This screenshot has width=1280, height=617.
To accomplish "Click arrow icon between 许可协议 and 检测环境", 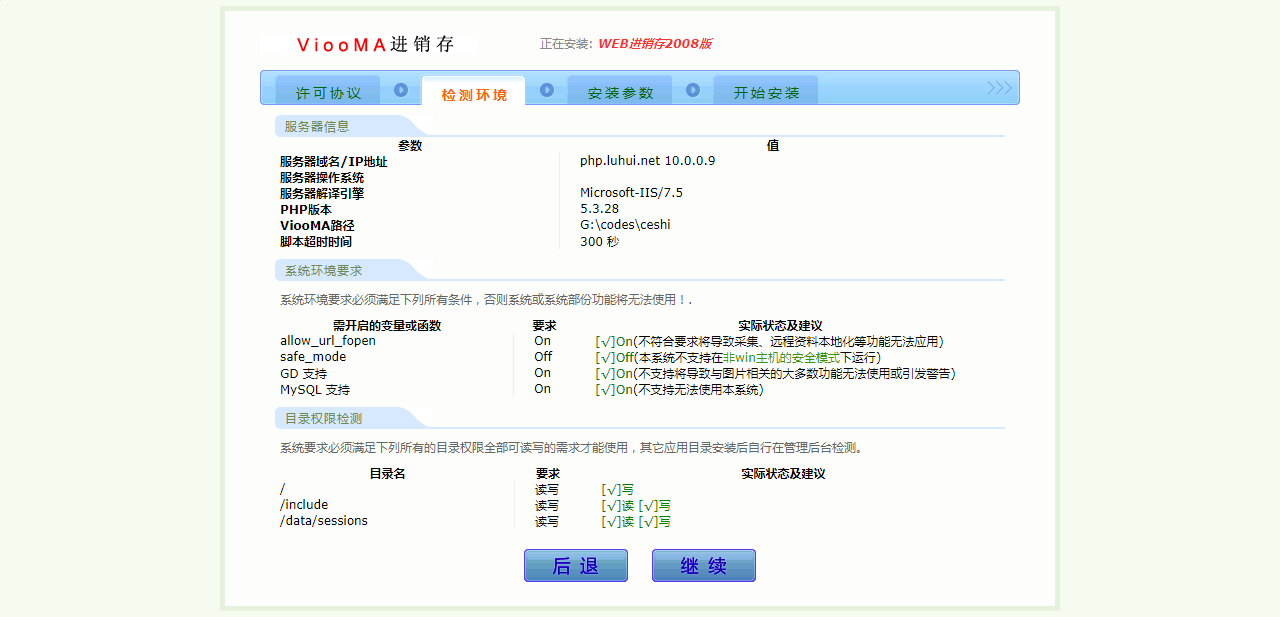I will 401,90.
